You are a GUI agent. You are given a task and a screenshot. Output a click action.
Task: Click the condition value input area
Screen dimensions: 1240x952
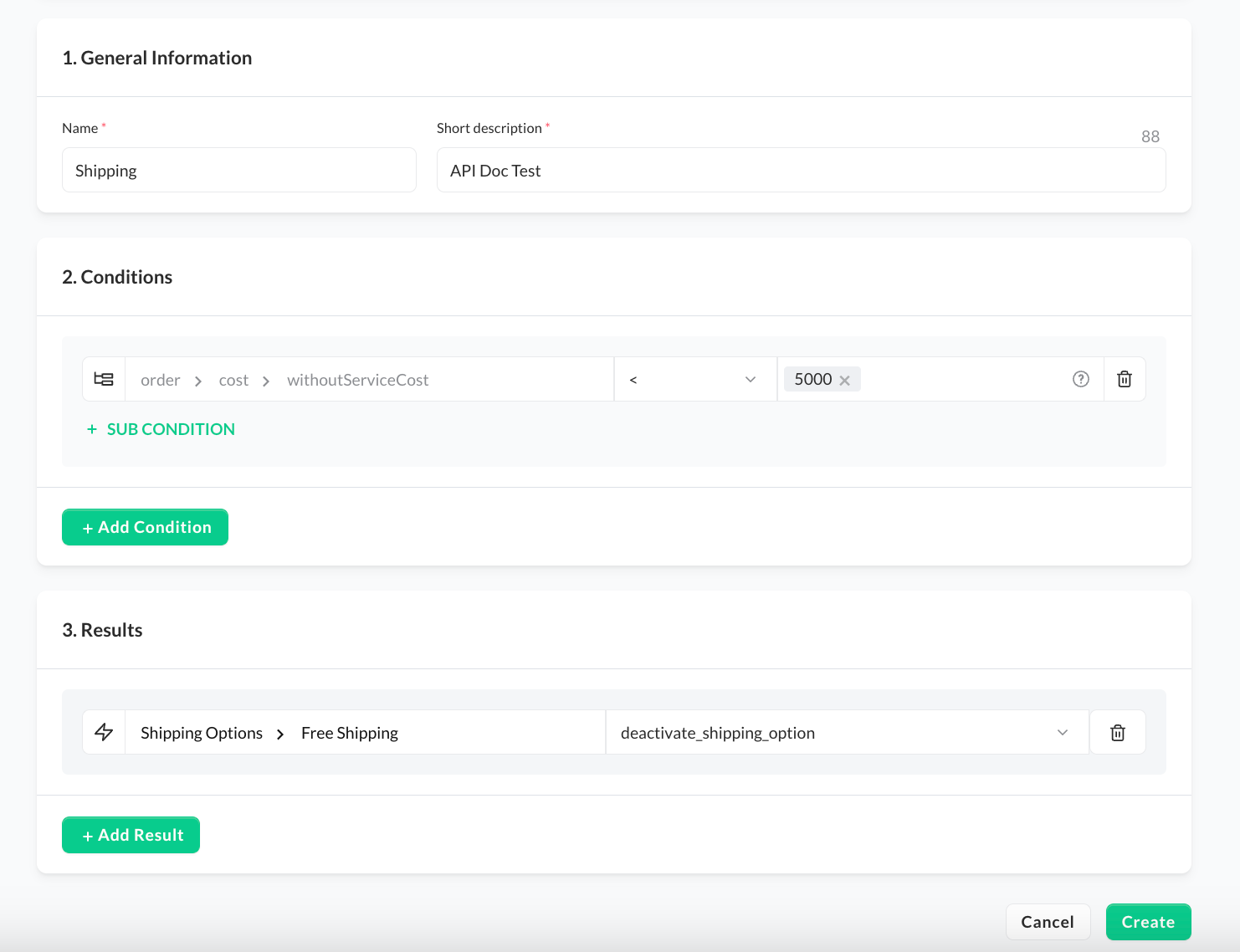(x=962, y=380)
